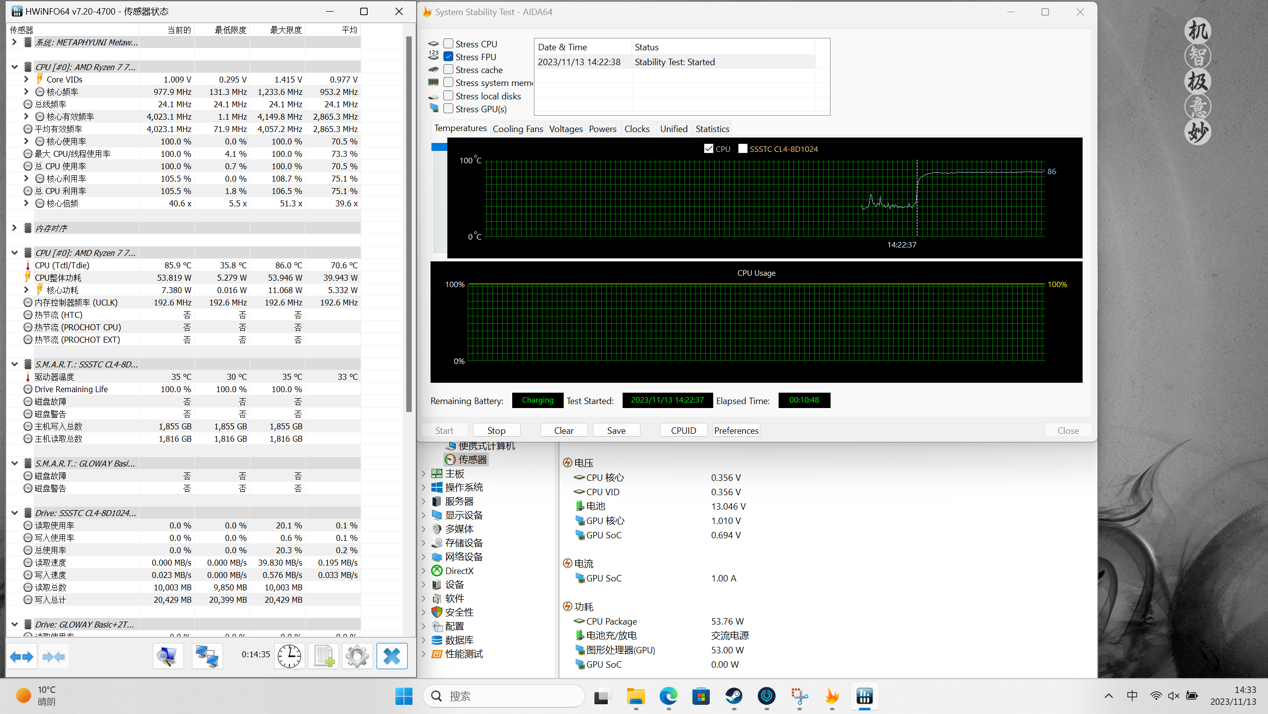Collapse the Drive: SSSTC CL4-8D1024 section
Screen dimensions: 1268x714
click(15, 513)
